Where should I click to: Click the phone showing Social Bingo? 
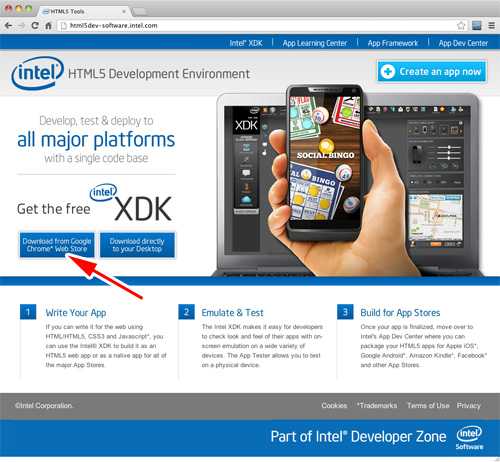(325, 162)
